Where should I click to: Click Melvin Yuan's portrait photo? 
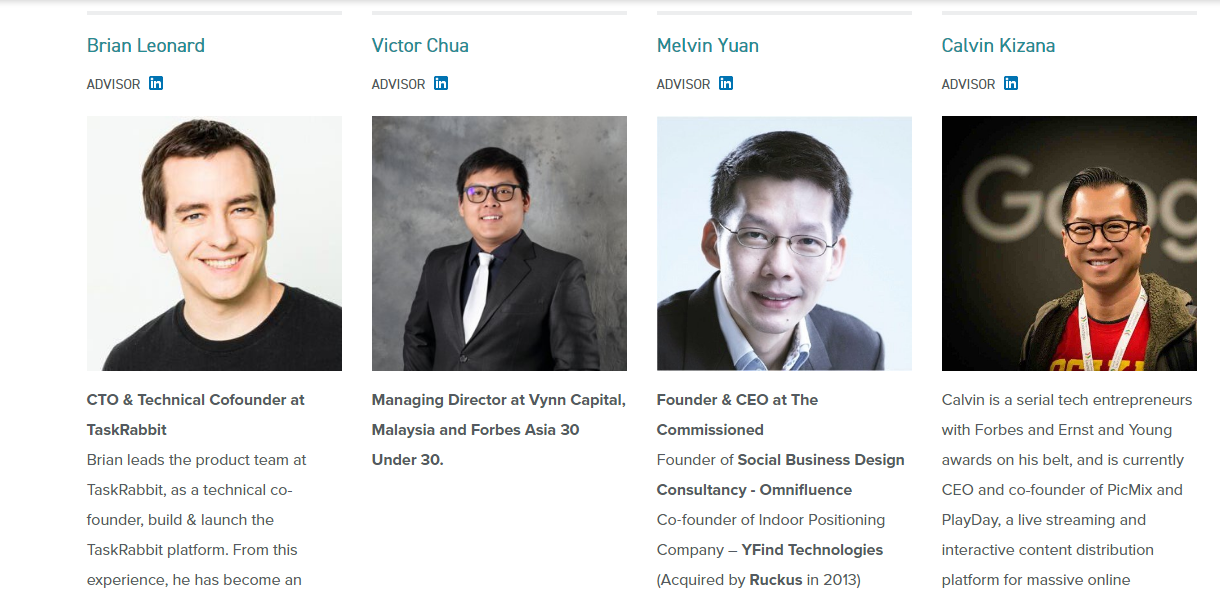click(x=784, y=243)
